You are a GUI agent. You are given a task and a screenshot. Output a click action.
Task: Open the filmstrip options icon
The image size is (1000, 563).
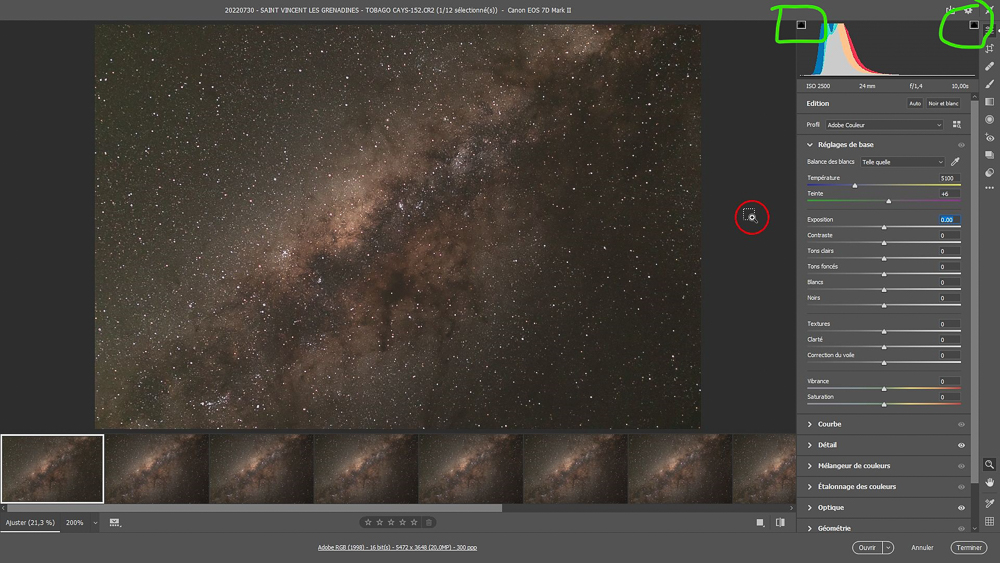click(x=114, y=523)
